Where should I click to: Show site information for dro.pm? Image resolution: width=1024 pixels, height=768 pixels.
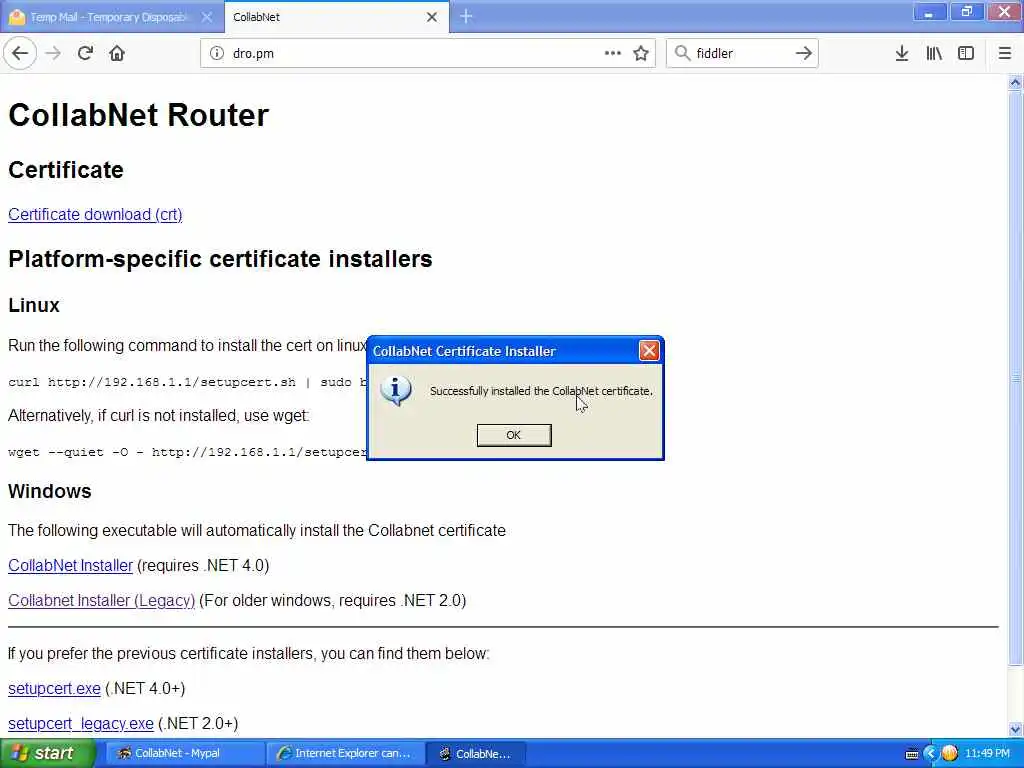pyautogui.click(x=217, y=53)
